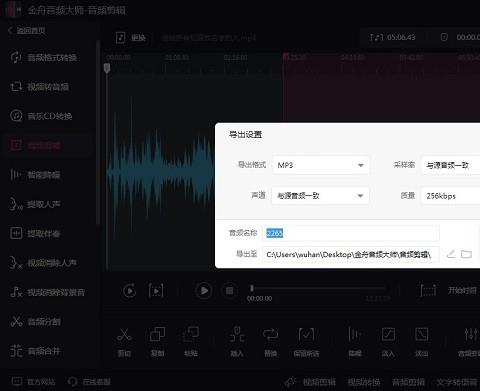
Task: Click the copy tool icon in bottom toolbar
Action: click(157, 334)
